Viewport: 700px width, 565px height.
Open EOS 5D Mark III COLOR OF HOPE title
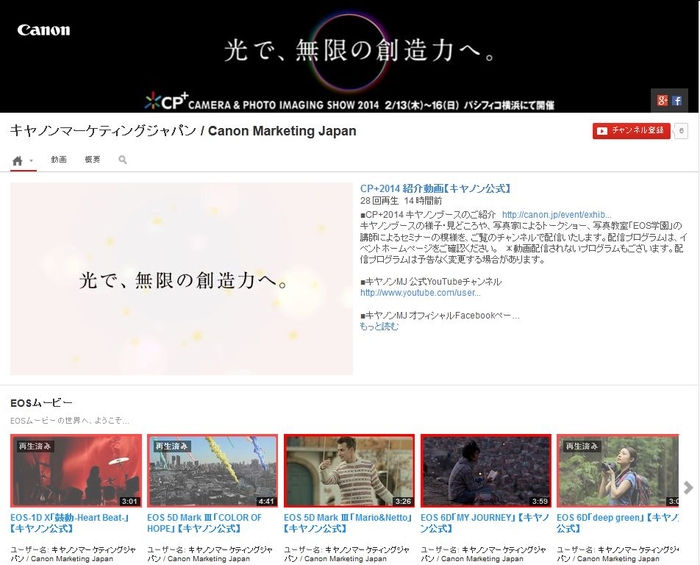[x=204, y=523]
